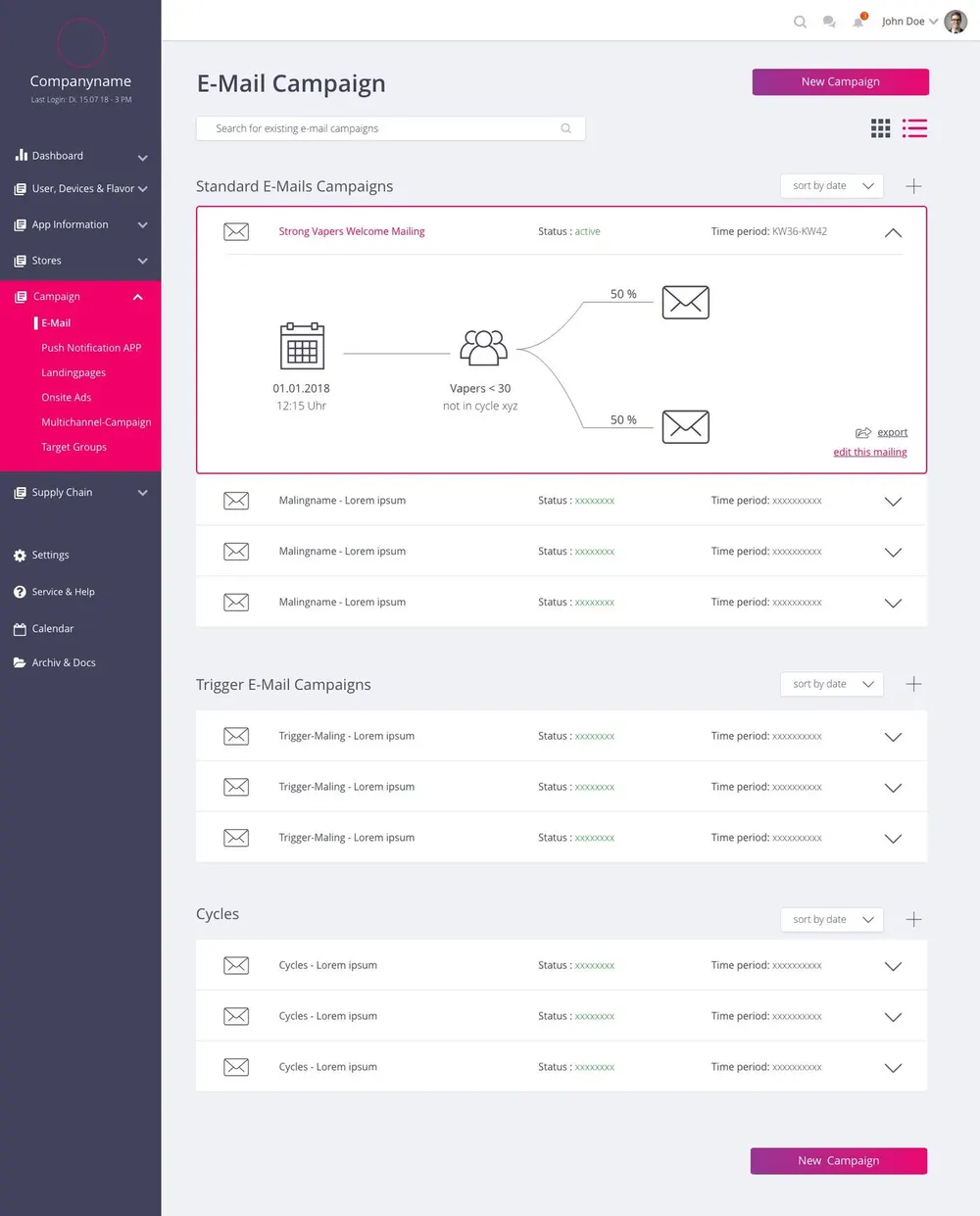Image resolution: width=980 pixels, height=1216 pixels.
Task: Click the calendar icon for 01.01.2018
Action: click(302, 345)
